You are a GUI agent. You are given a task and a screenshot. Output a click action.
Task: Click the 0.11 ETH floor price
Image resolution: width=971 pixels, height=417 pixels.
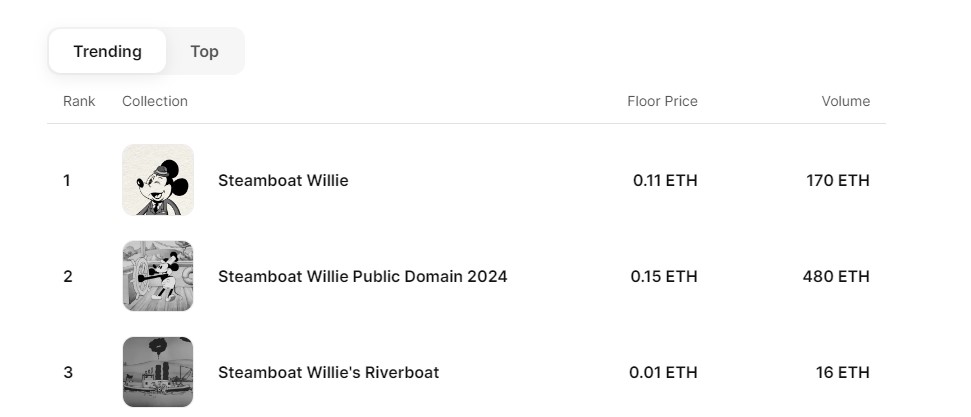[665, 180]
